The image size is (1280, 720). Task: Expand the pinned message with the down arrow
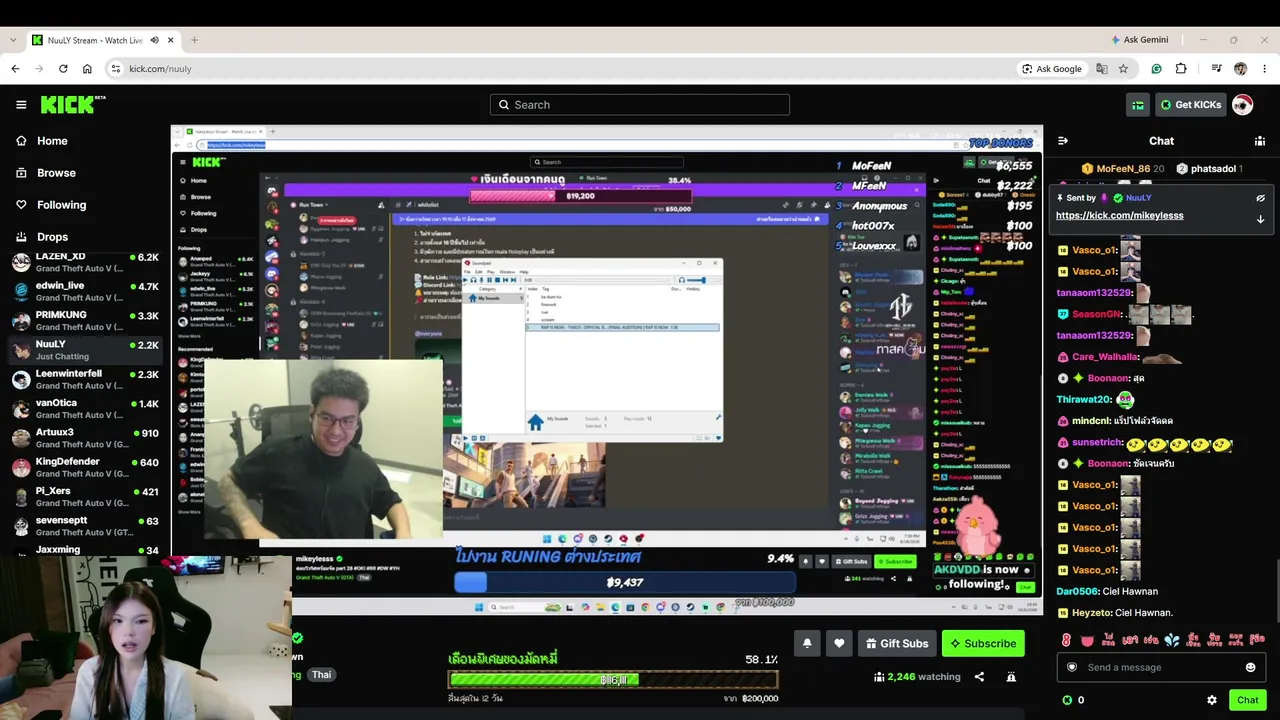(1260, 219)
